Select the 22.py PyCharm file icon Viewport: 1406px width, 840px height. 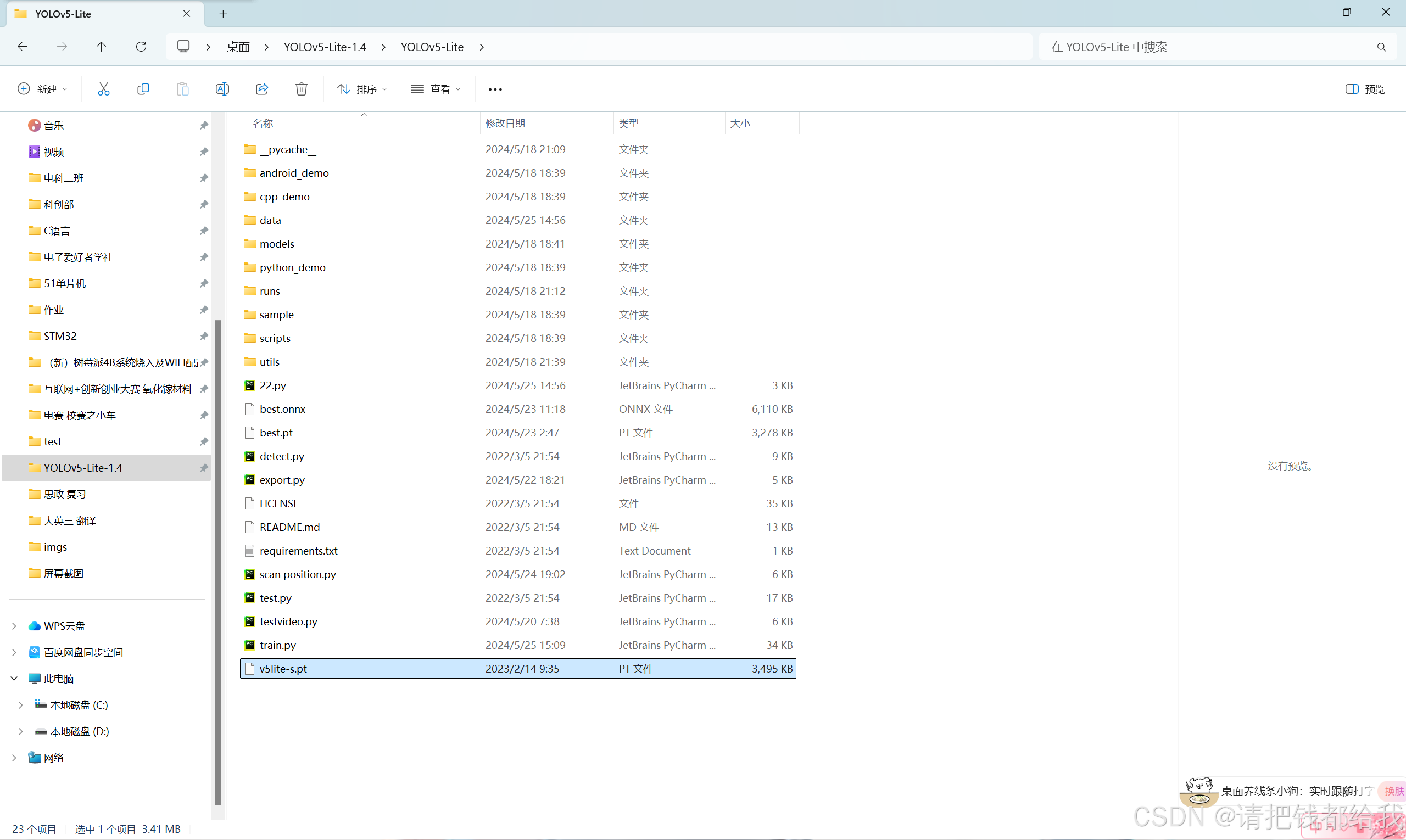(x=250, y=385)
